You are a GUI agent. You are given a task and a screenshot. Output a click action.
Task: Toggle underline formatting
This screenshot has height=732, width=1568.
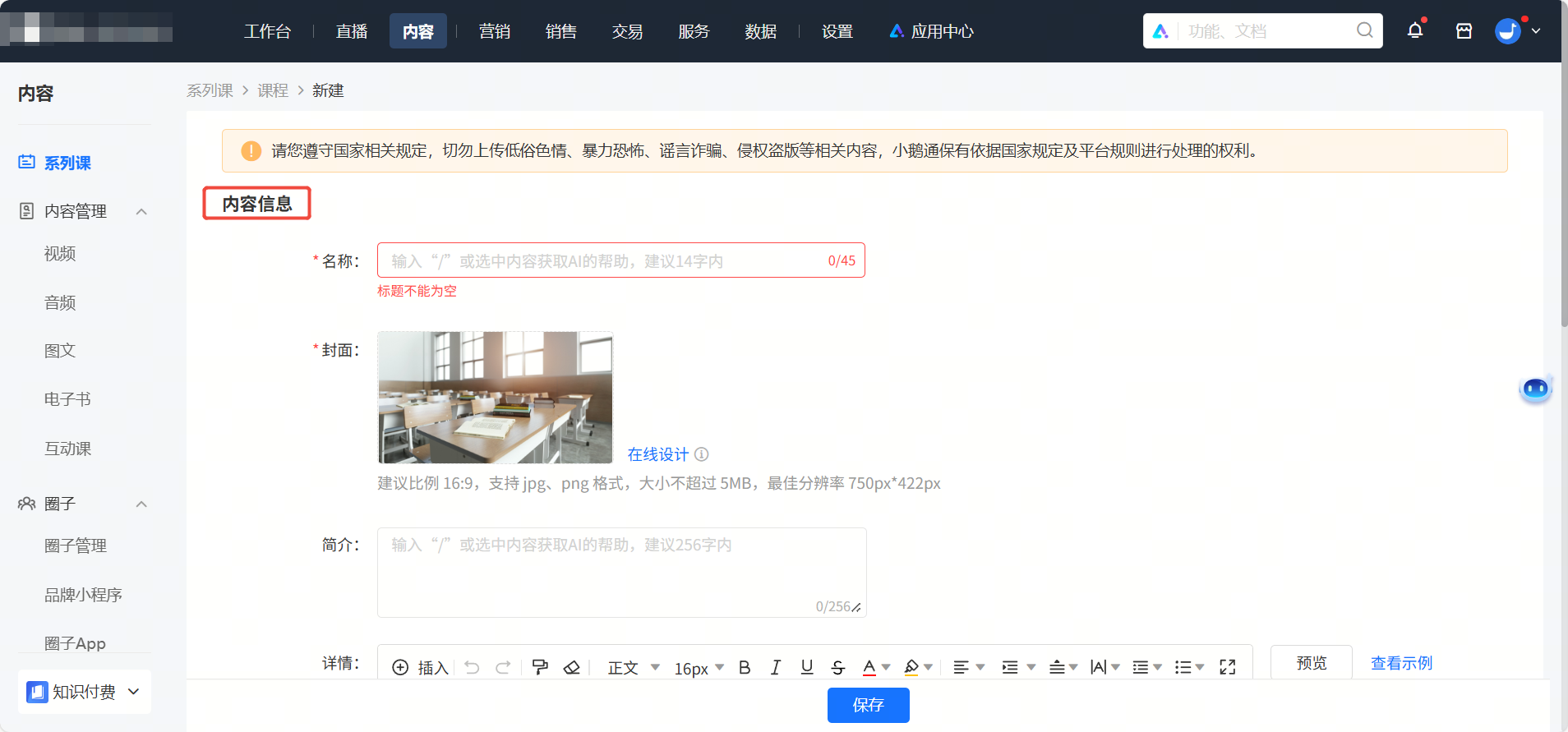click(807, 667)
